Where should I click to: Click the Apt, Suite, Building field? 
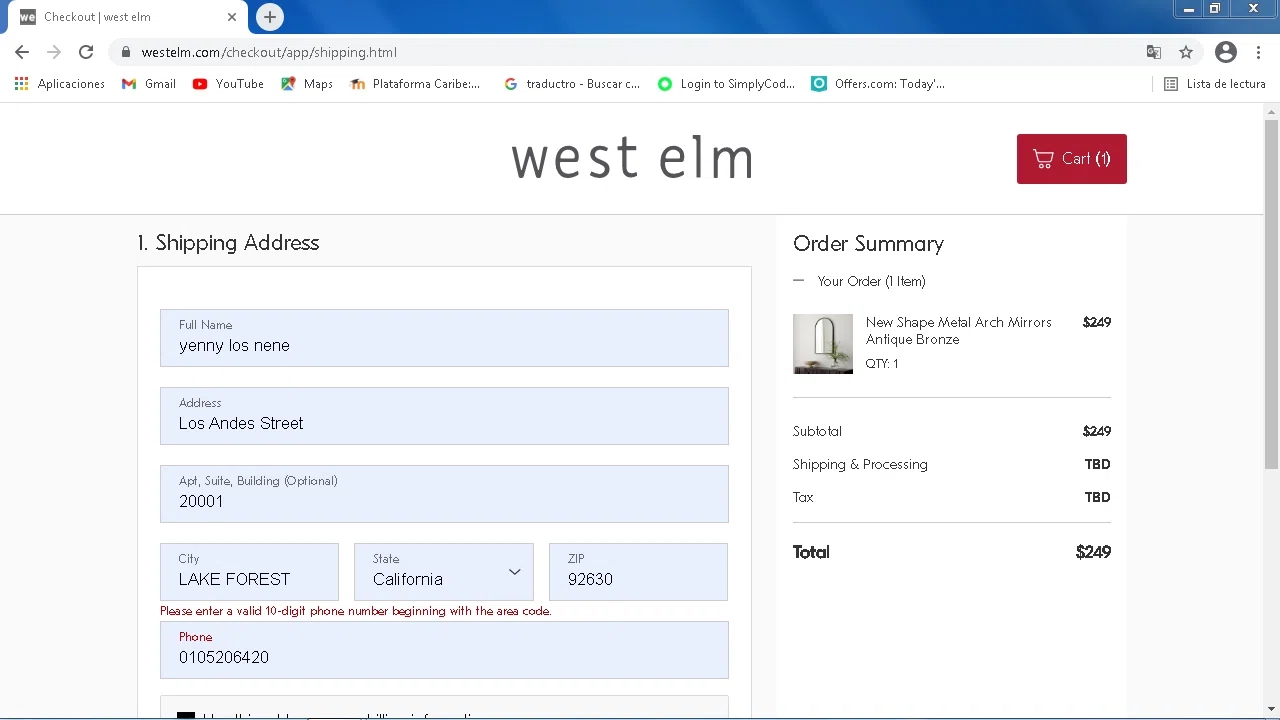pyautogui.click(x=444, y=494)
